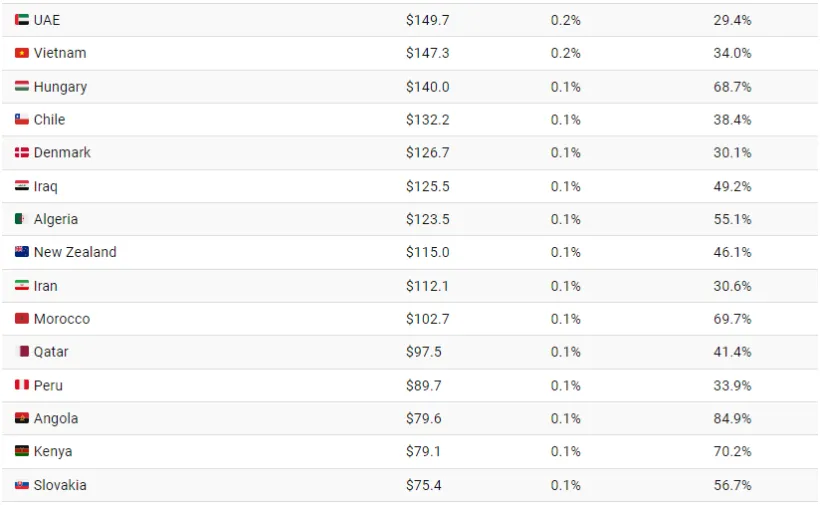Click the Iran flag icon
The height and width of the screenshot is (505, 820).
pos(21,286)
